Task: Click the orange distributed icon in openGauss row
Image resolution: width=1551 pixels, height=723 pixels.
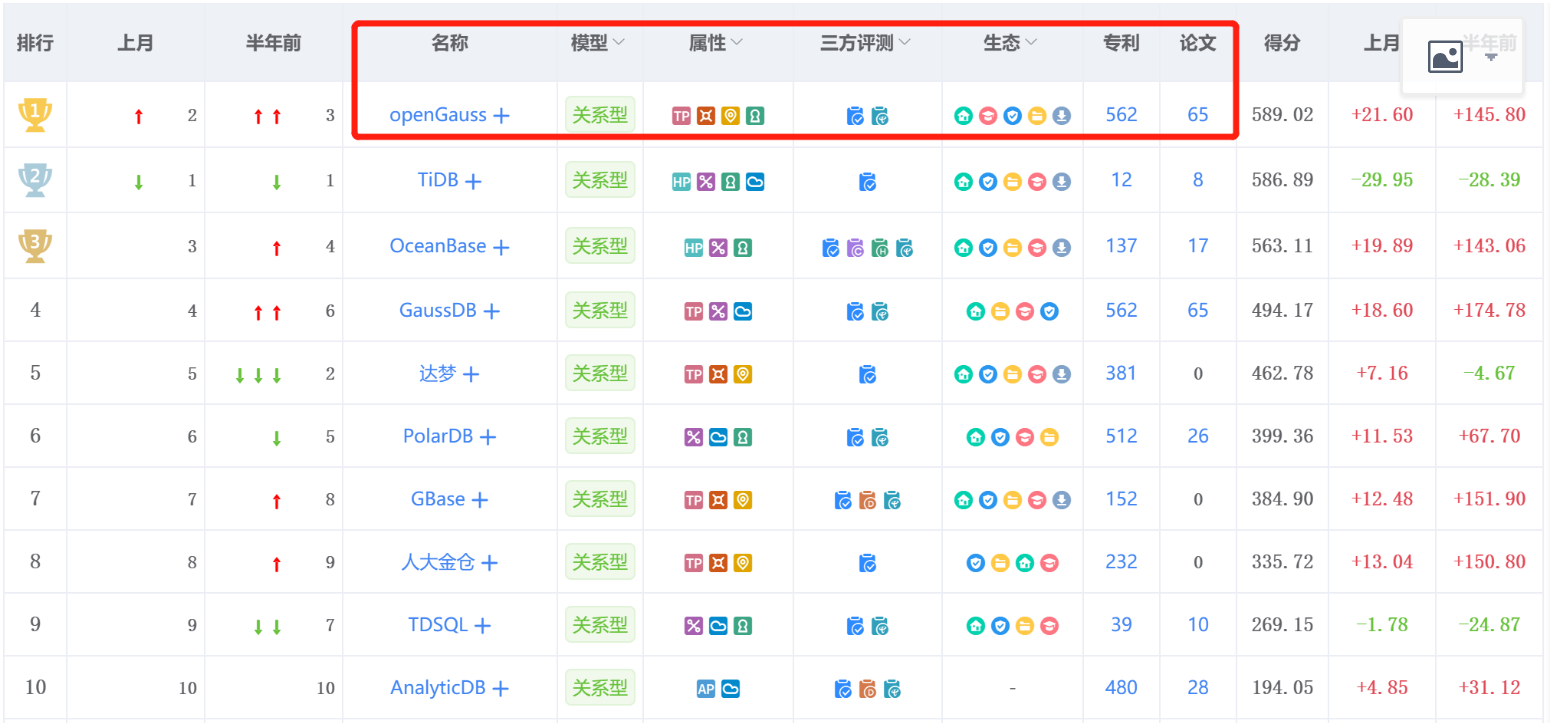Action: click(x=706, y=116)
